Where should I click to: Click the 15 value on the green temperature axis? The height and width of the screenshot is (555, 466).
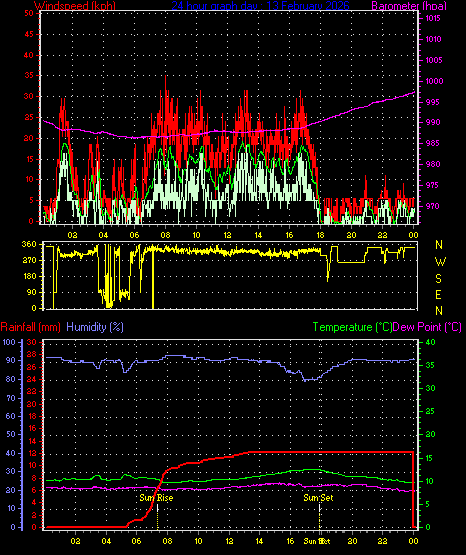(429, 458)
